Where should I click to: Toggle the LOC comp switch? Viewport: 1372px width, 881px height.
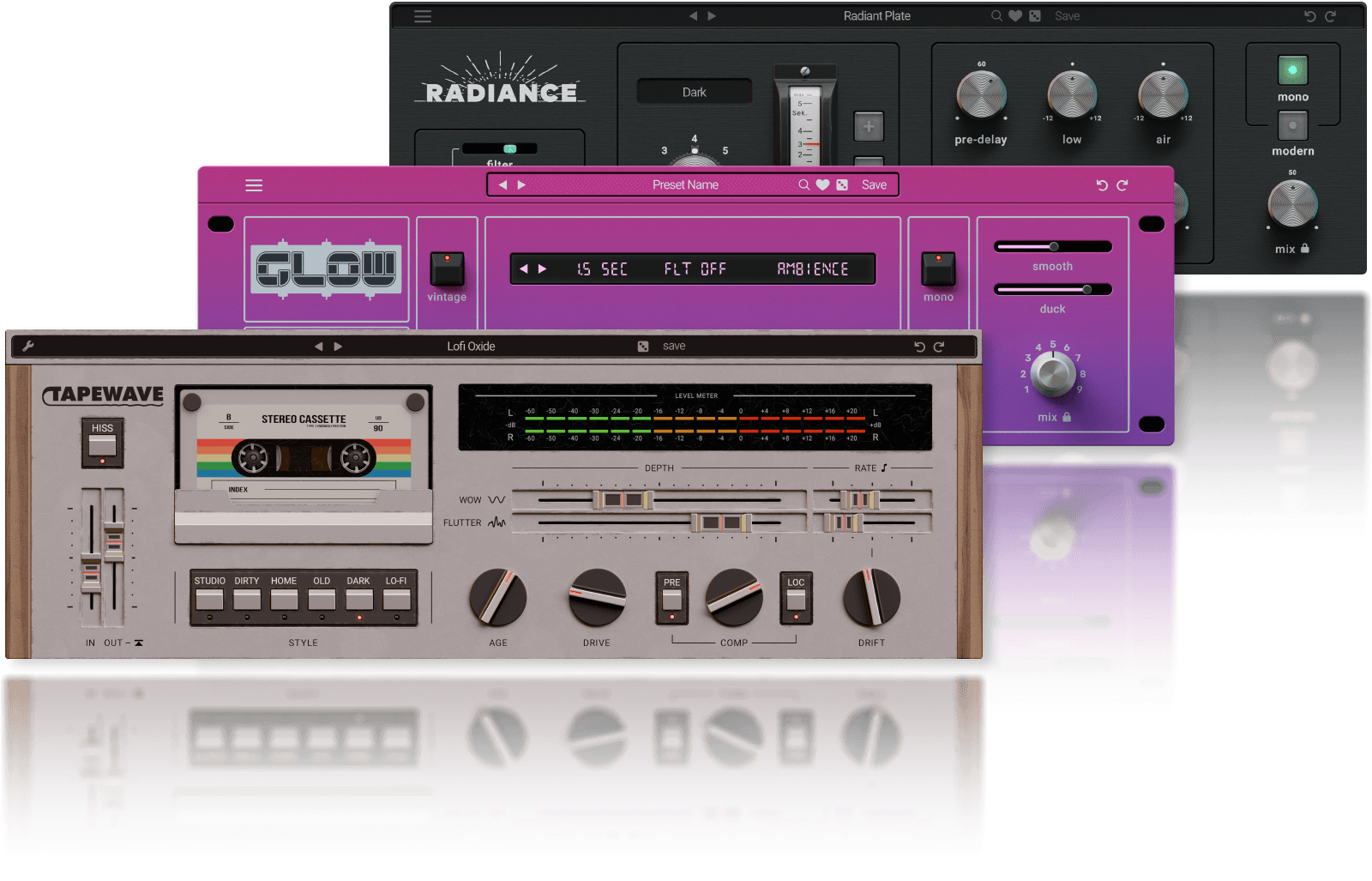point(796,598)
